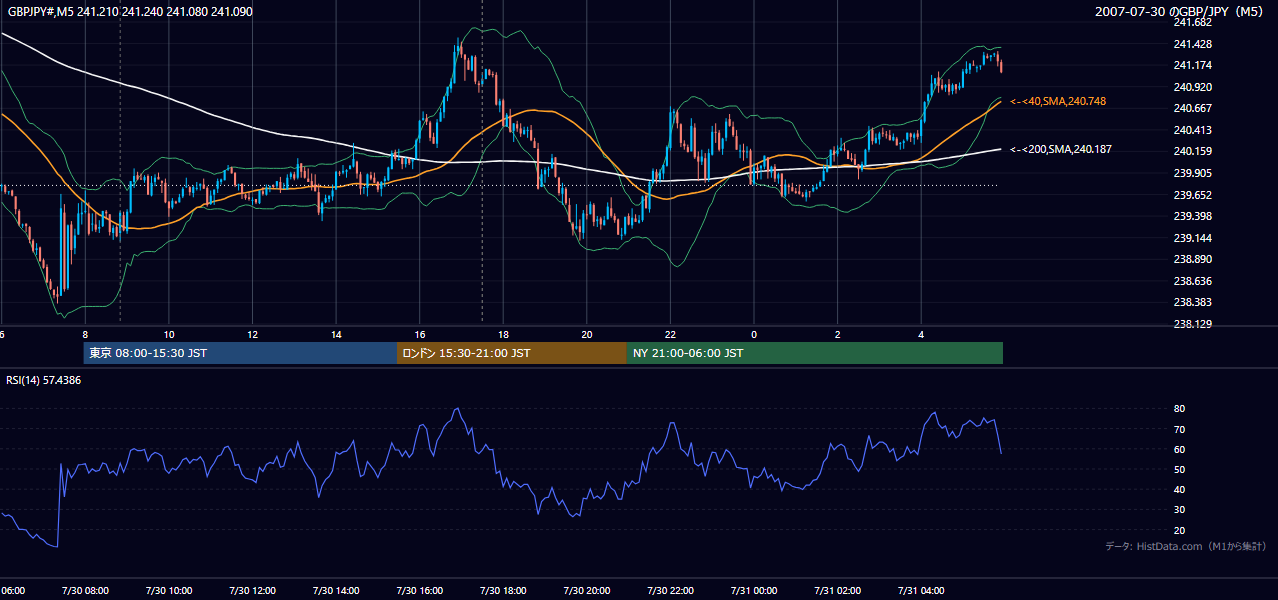Click the HistData.com data source note
This screenshot has width=1278, height=600.
pyautogui.click(x=1186, y=547)
